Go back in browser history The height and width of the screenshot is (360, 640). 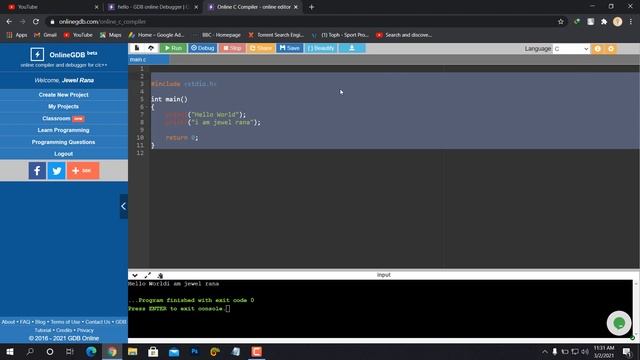pos(9,22)
